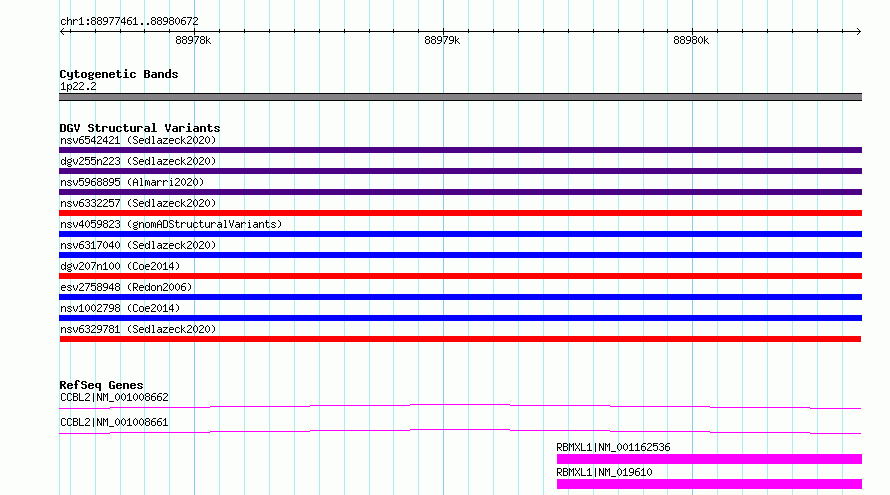Open the RBMXL1|NM_019610 gene label

pyautogui.click(x=604, y=472)
